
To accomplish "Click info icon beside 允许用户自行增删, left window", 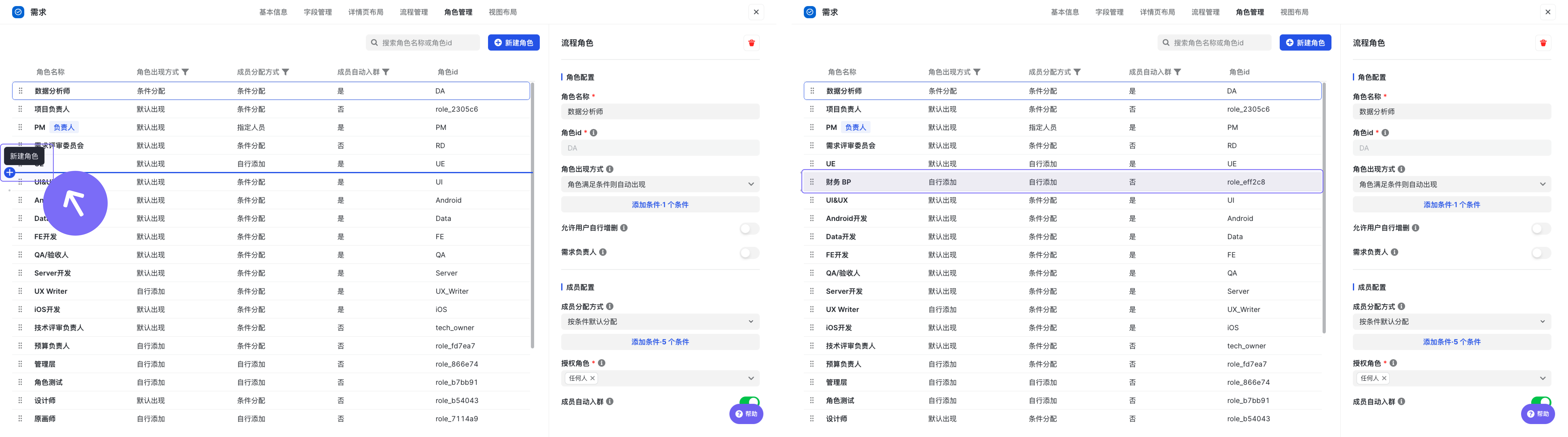I will [x=624, y=228].
